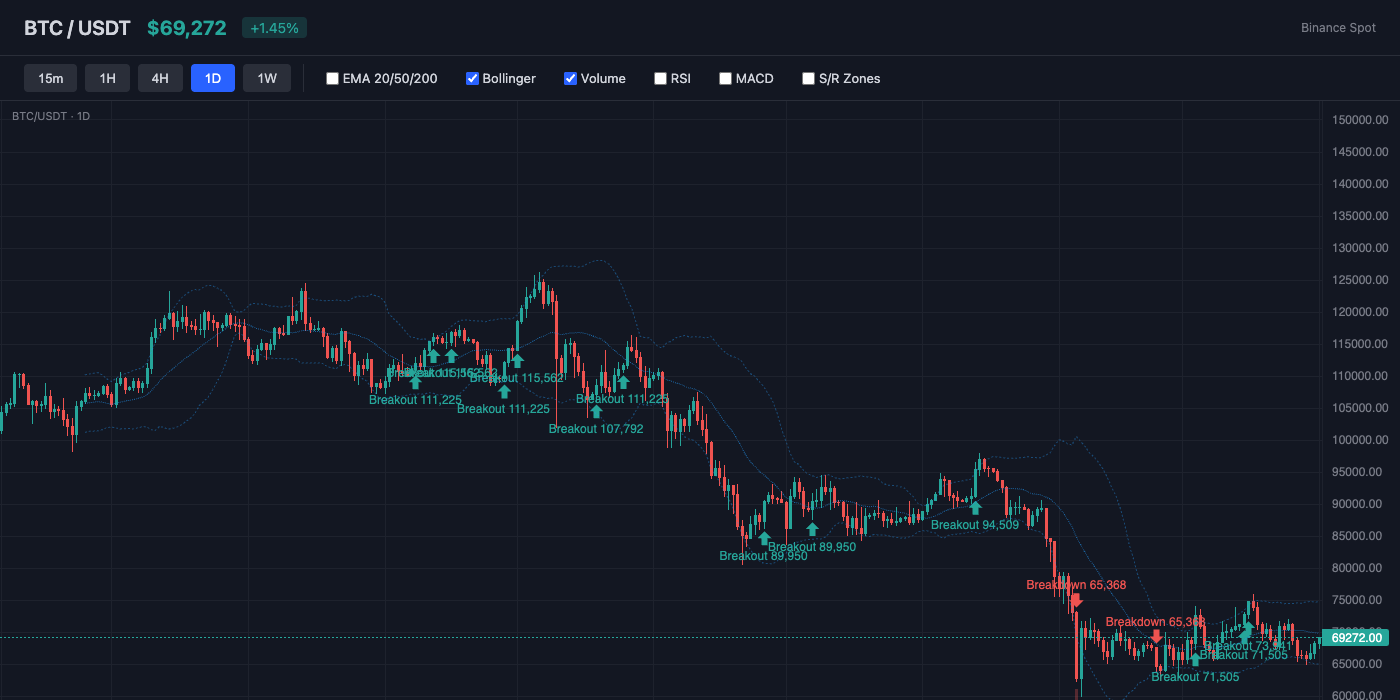Enable the S/R Zones checkbox
The height and width of the screenshot is (700, 1400).
tap(808, 78)
